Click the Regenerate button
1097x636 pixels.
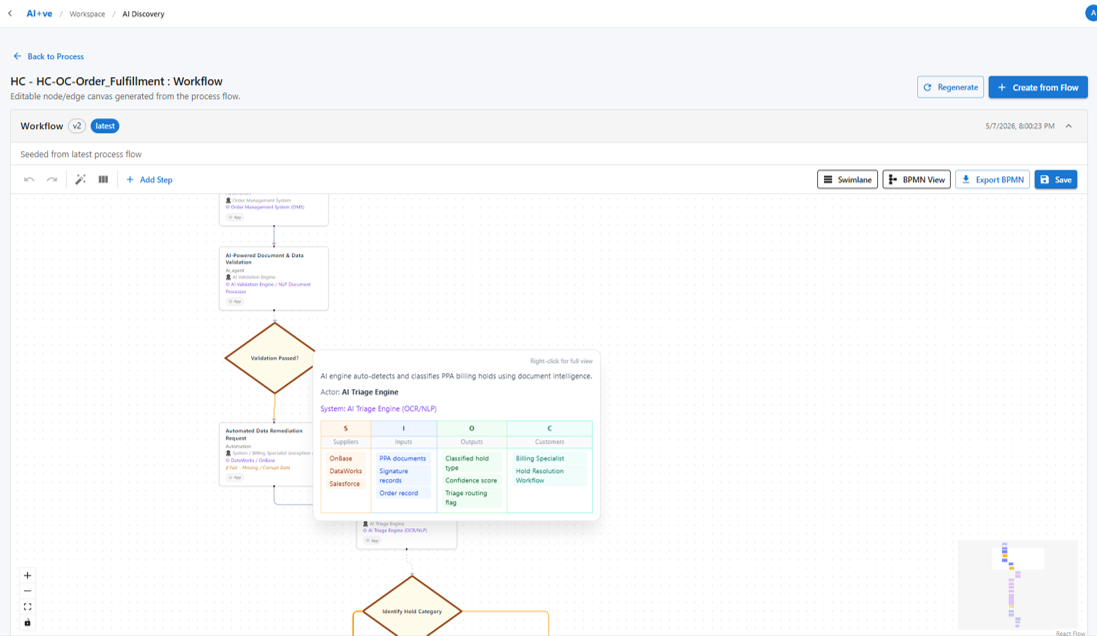pyautogui.click(x=950, y=87)
